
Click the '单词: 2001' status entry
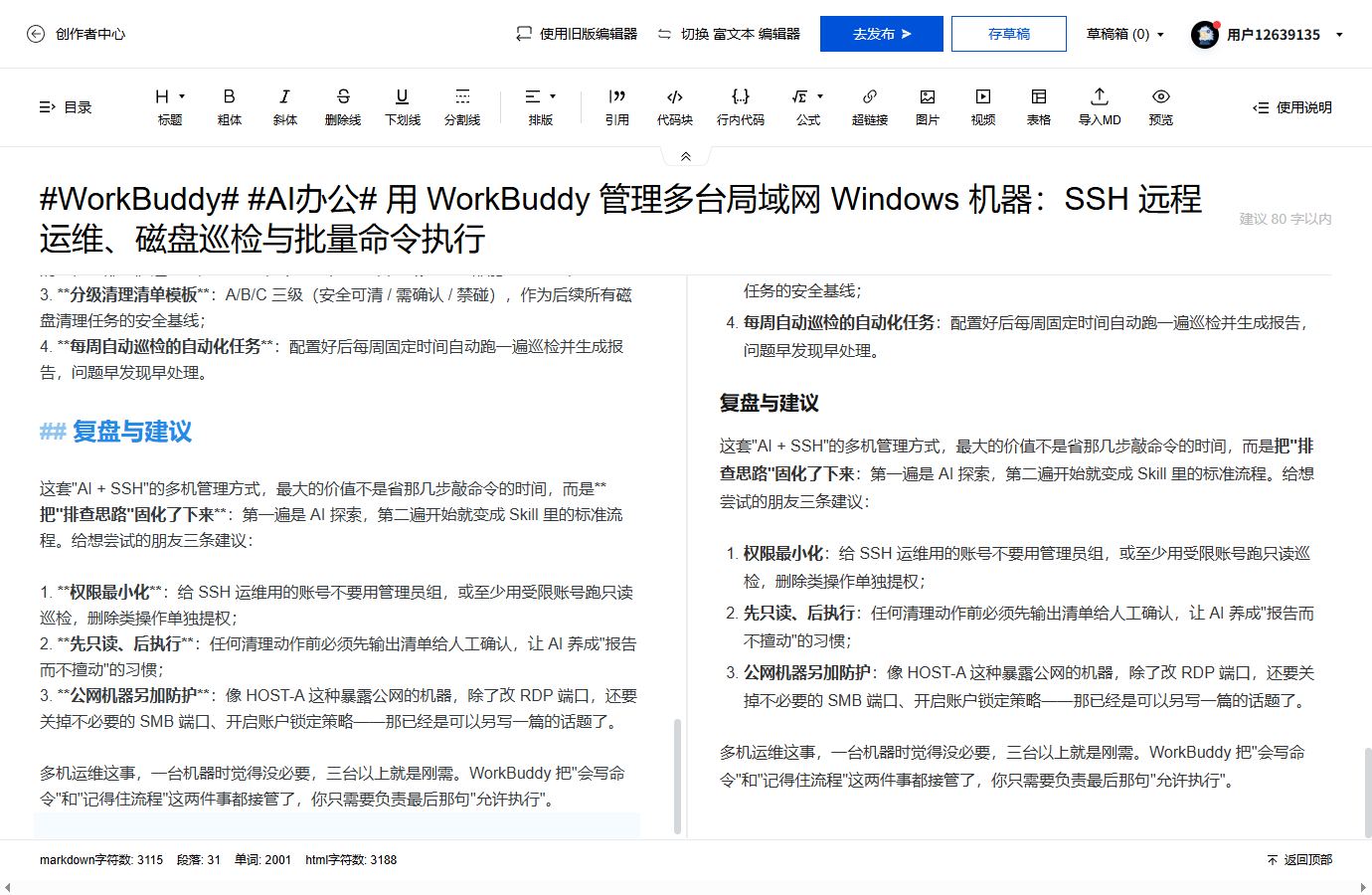pyautogui.click(x=263, y=860)
